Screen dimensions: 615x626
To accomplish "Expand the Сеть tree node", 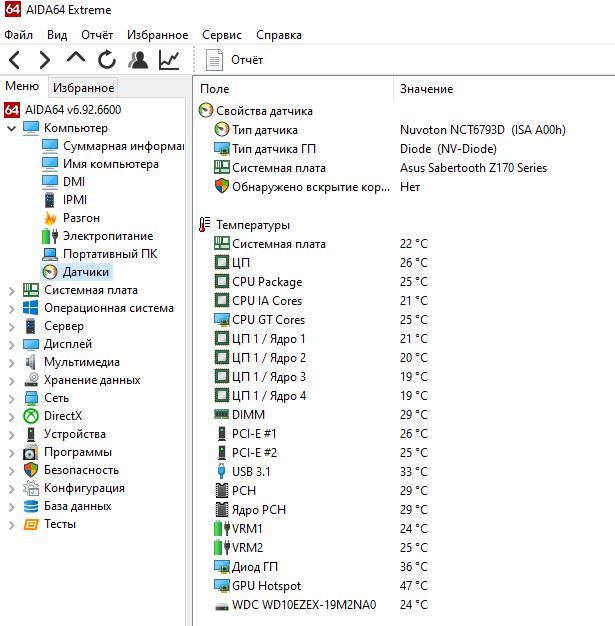I will (x=12, y=399).
